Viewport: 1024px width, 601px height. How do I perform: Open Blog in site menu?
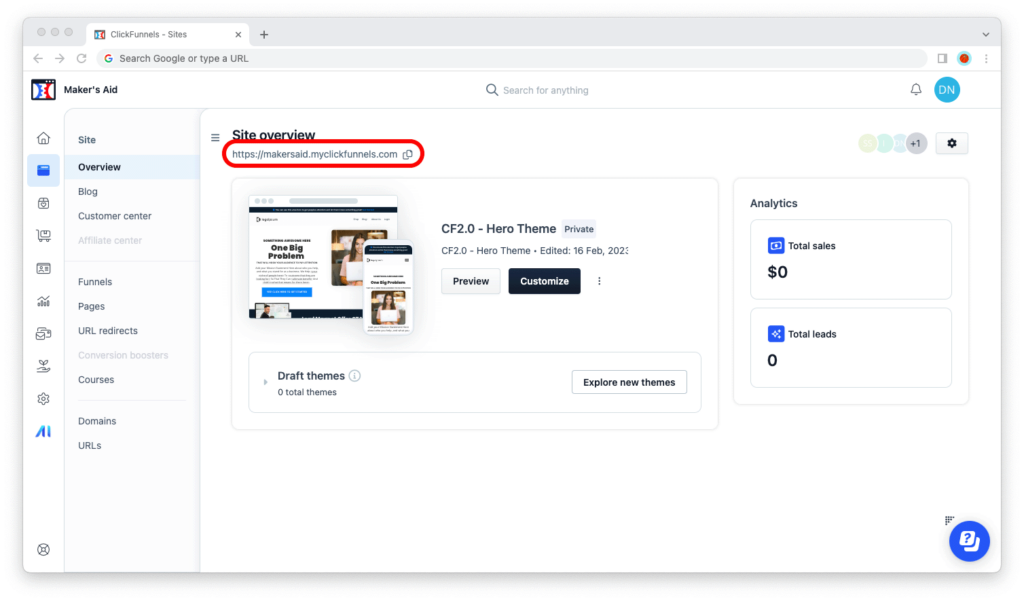[x=88, y=191]
